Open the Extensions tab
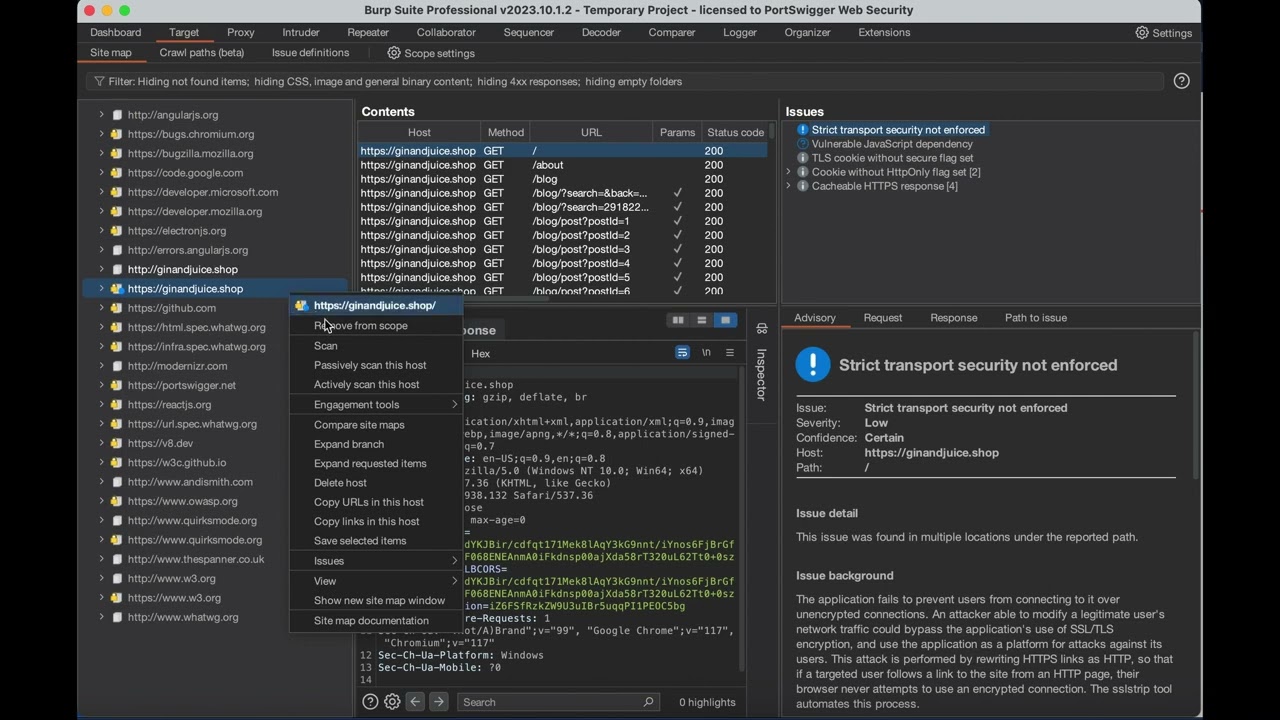The height and width of the screenshot is (720, 1280). pyautogui.click(x=884, y=33)
